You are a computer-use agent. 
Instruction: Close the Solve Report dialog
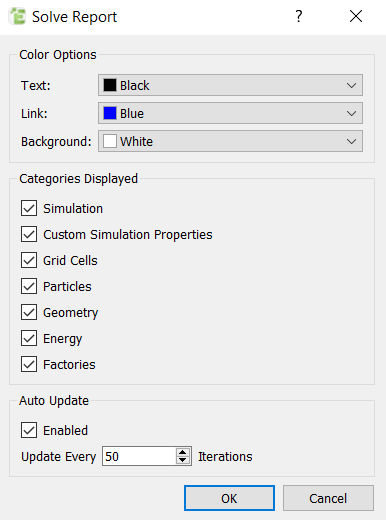pyautogui.click(x=356, y=16)
